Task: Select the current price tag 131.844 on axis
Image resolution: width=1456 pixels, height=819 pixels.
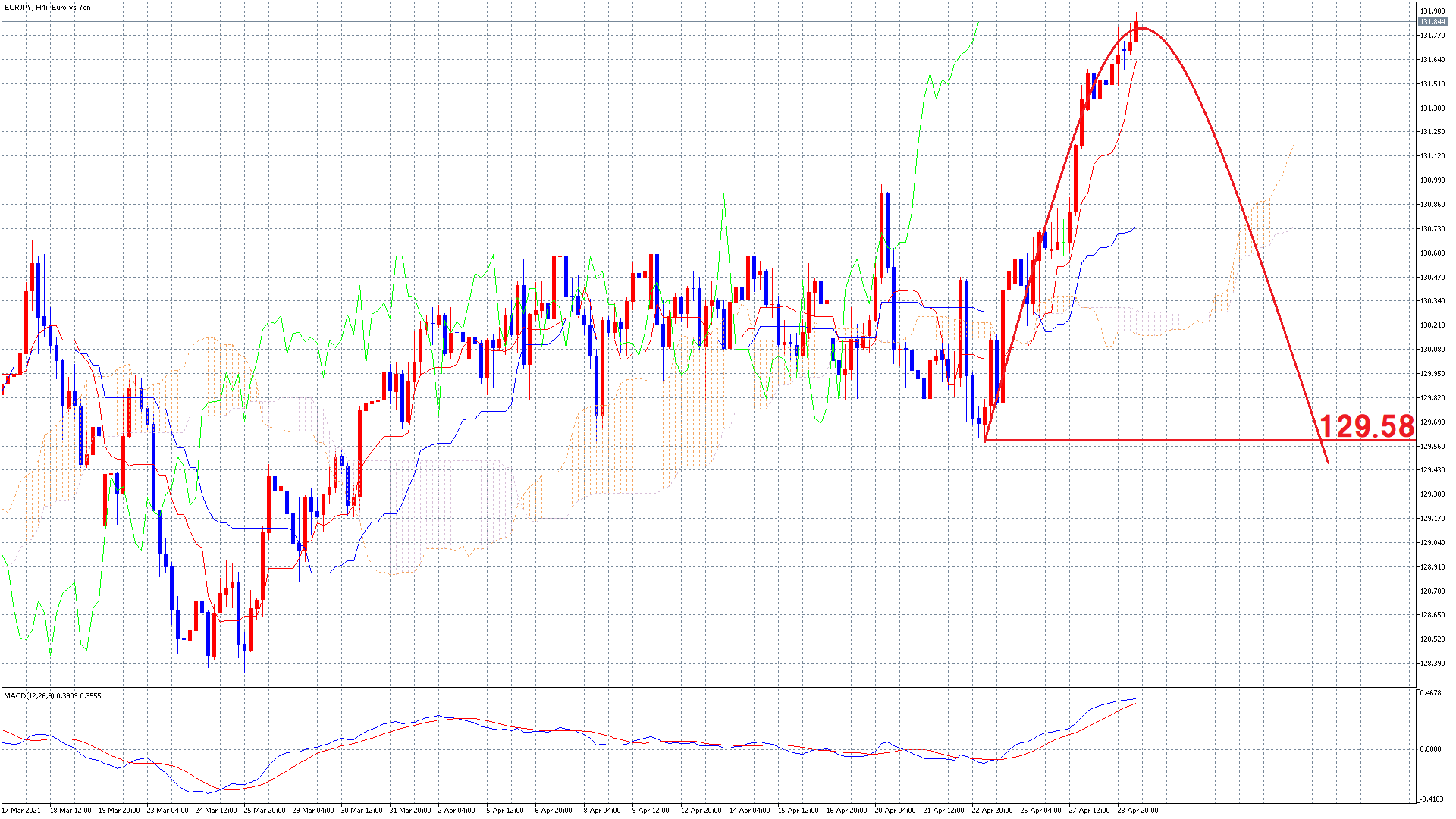Action: click(x=1432, y=22)
